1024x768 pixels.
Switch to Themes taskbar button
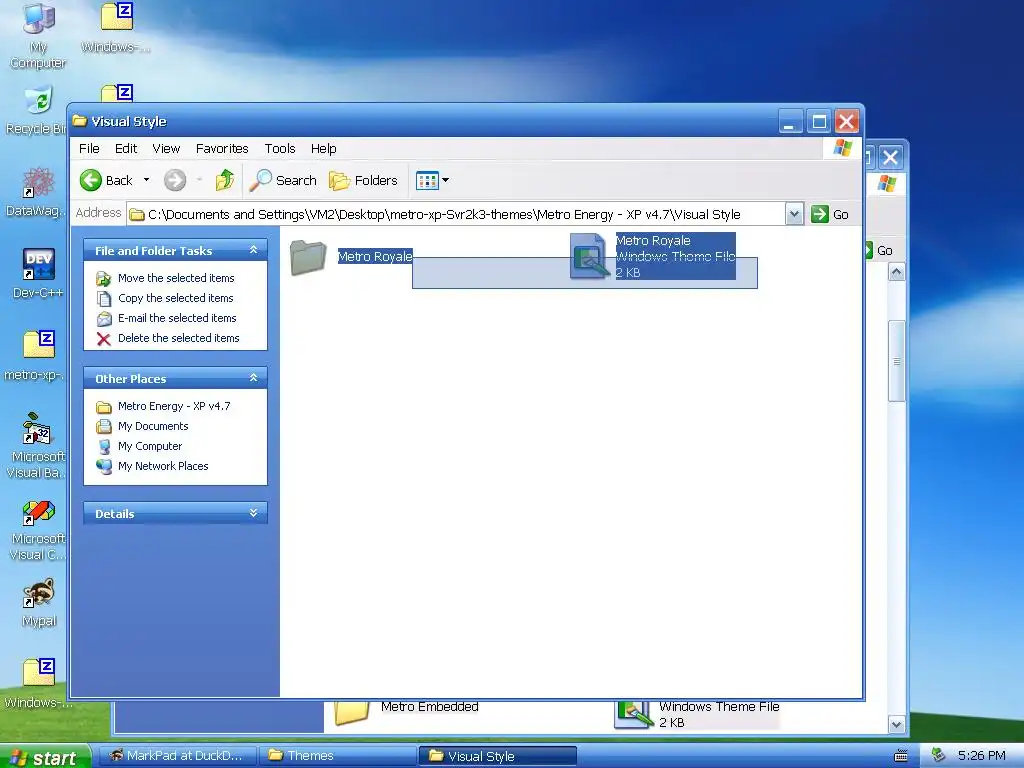pyautogui.click(x=337, y=756)
